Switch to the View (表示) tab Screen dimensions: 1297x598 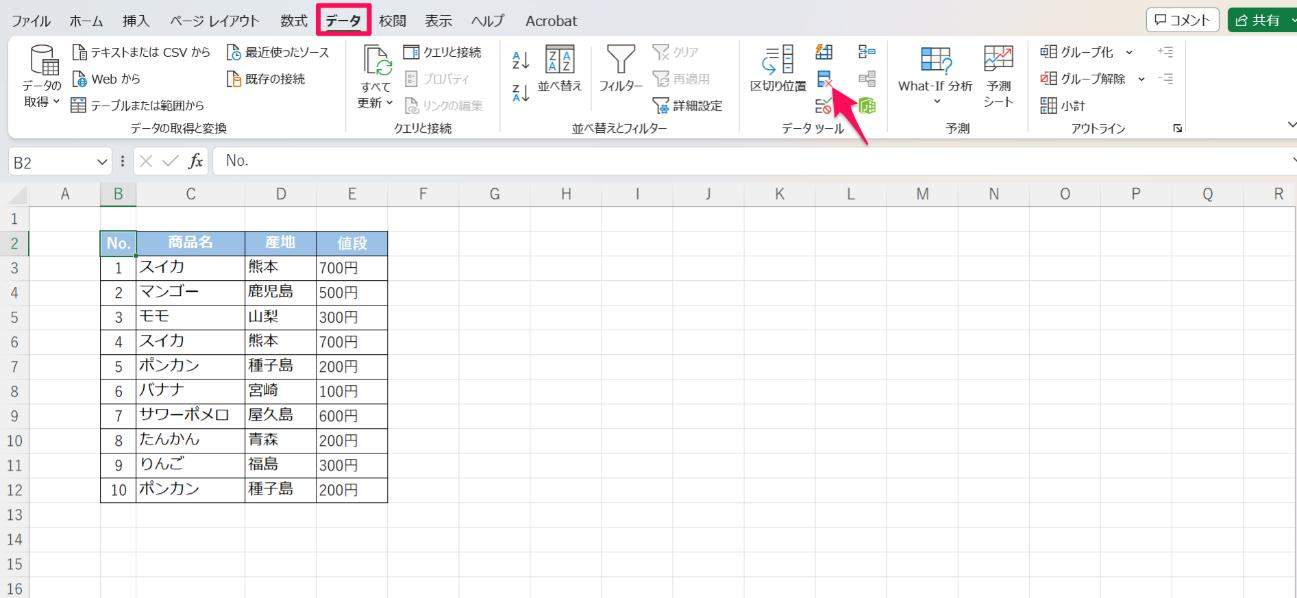click(438, 20)
